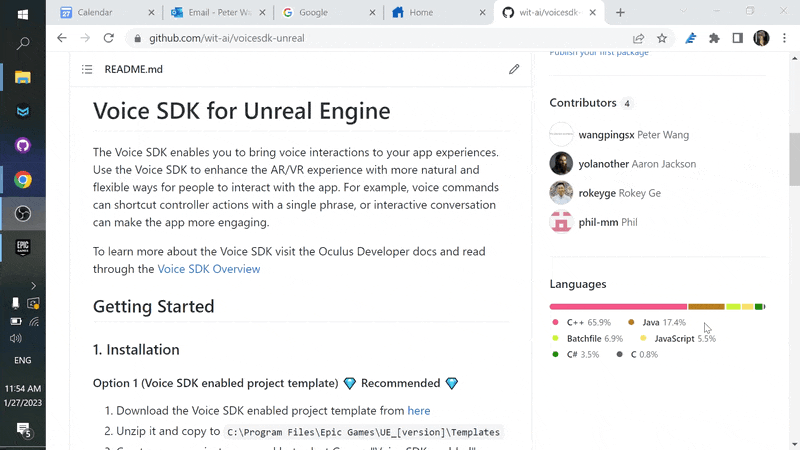Open OBS Studio from the taskbar
Screen dimensions: 800x450
[22, 213]
